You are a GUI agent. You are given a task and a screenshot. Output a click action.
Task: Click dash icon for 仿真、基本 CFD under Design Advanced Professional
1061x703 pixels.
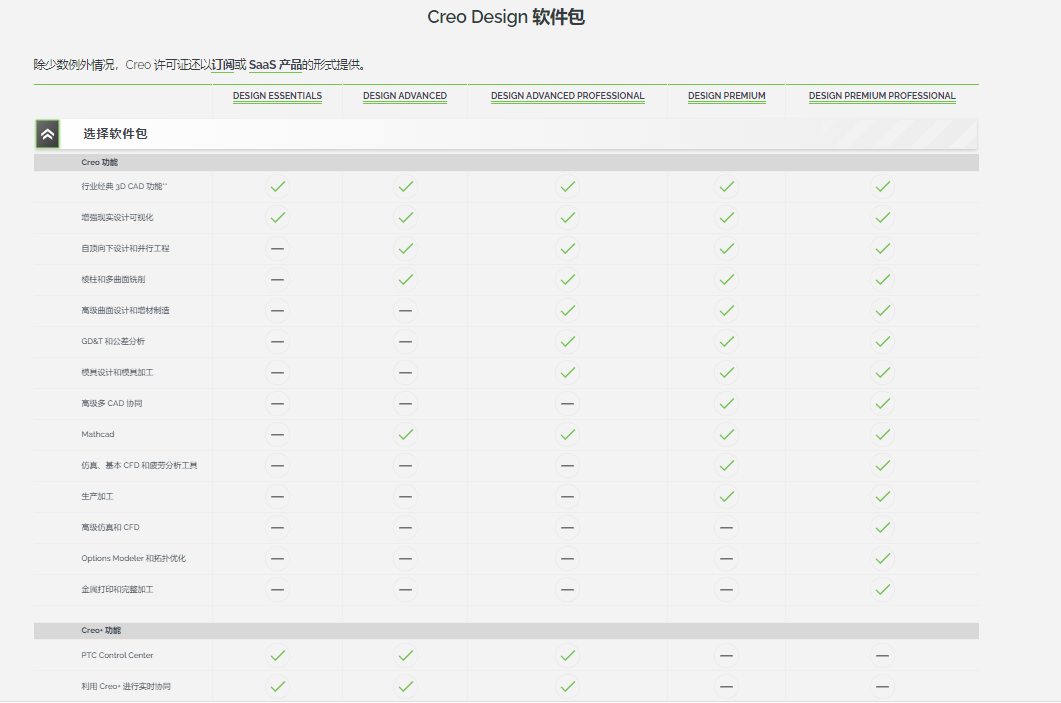(568, 466)
